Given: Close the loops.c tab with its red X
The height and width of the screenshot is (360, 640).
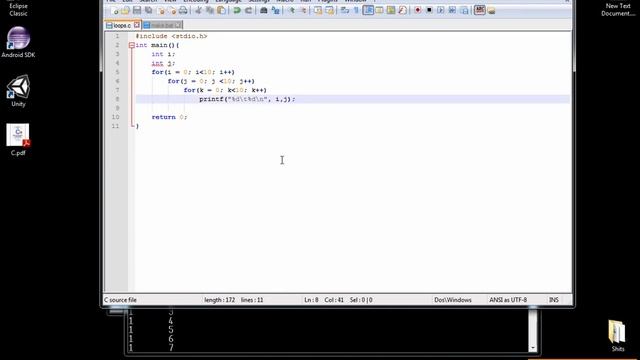Looking at the screenshot, I should 137,25.
